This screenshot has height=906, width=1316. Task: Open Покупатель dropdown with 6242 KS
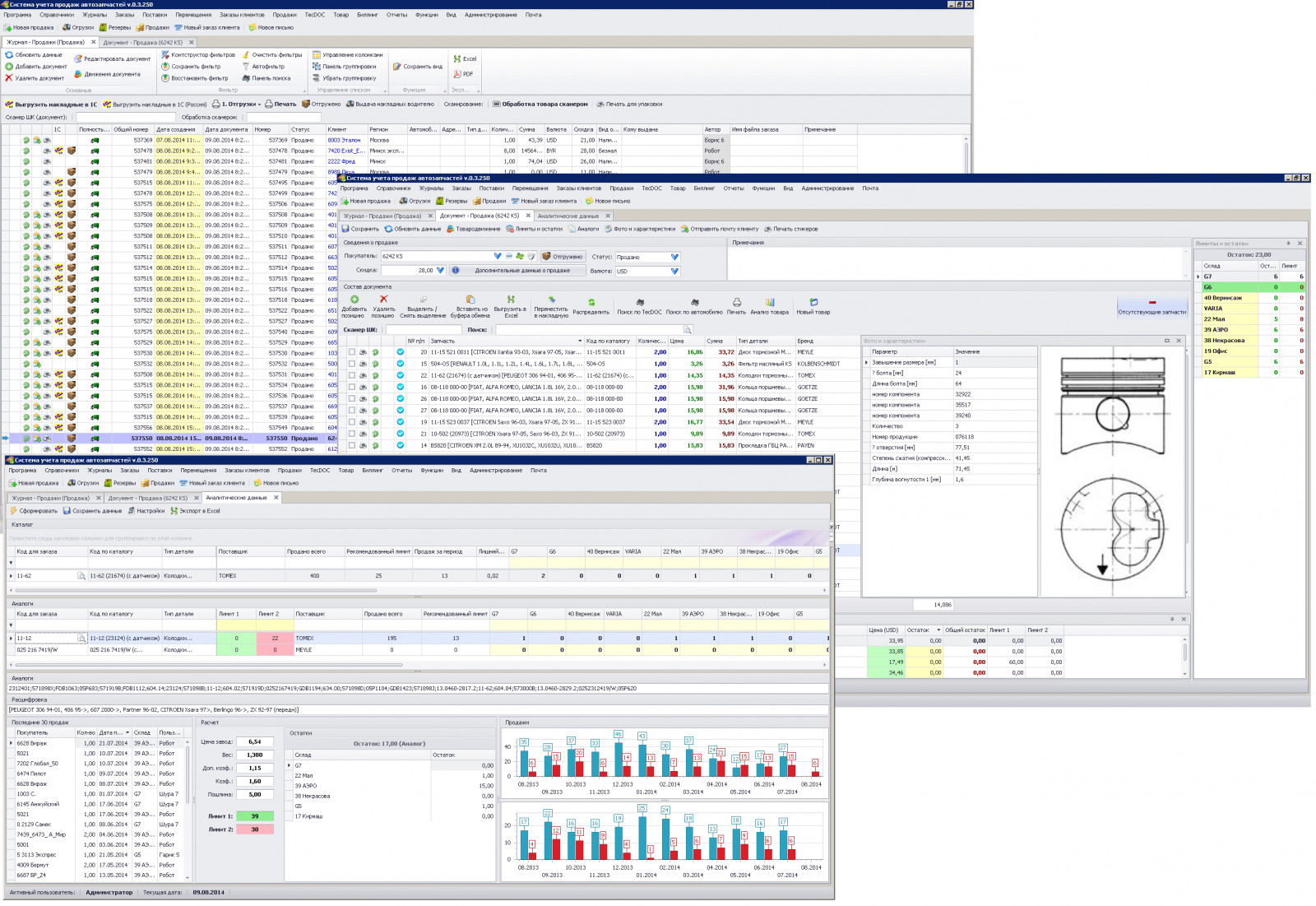tap(498, 257)
